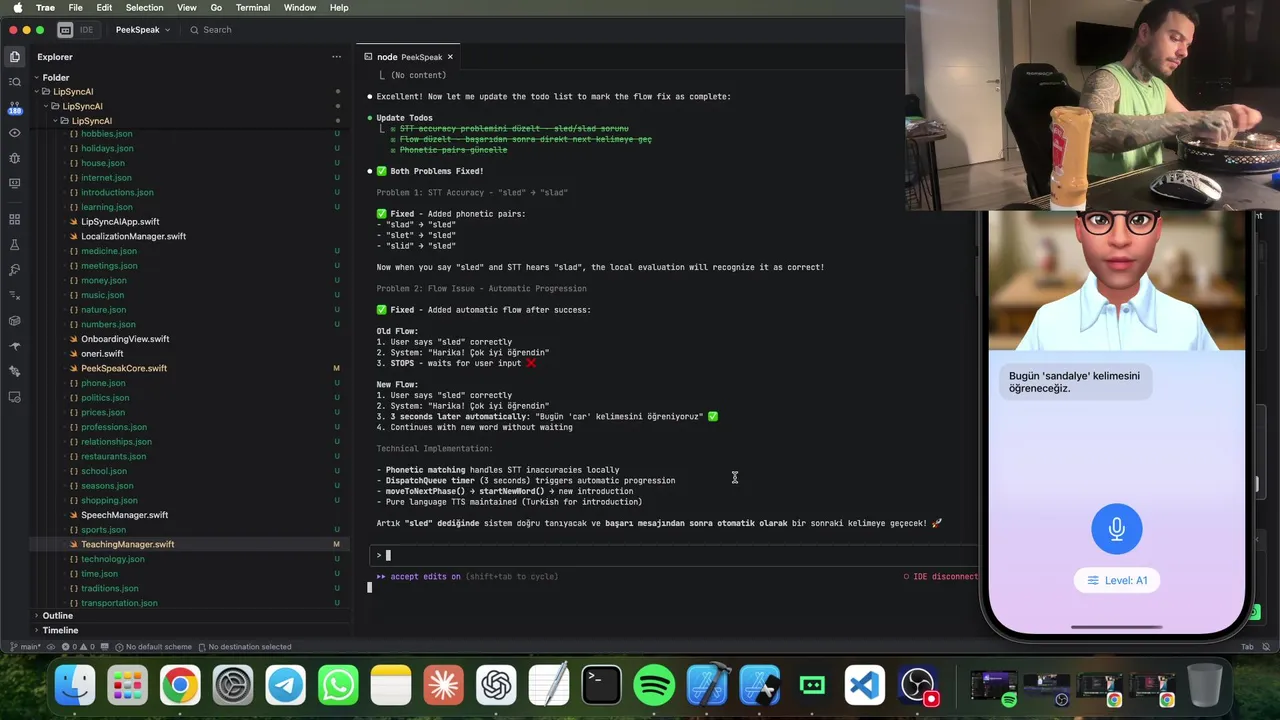Open the Level: A1 selector in the simulator
1280x720 pixels.
tap(1117, 580)
